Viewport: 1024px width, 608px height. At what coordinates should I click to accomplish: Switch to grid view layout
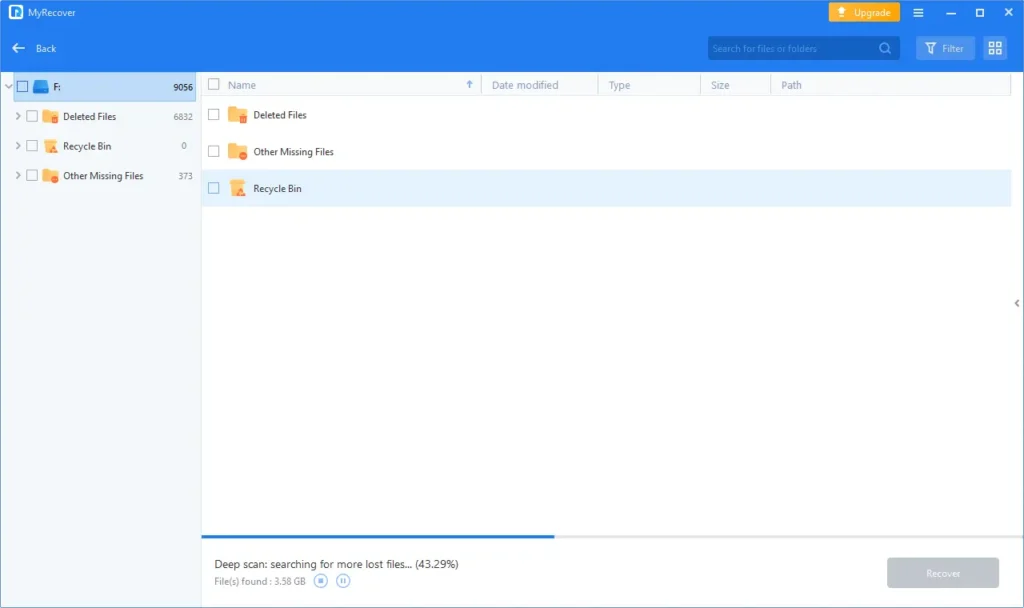coord(994,48)
